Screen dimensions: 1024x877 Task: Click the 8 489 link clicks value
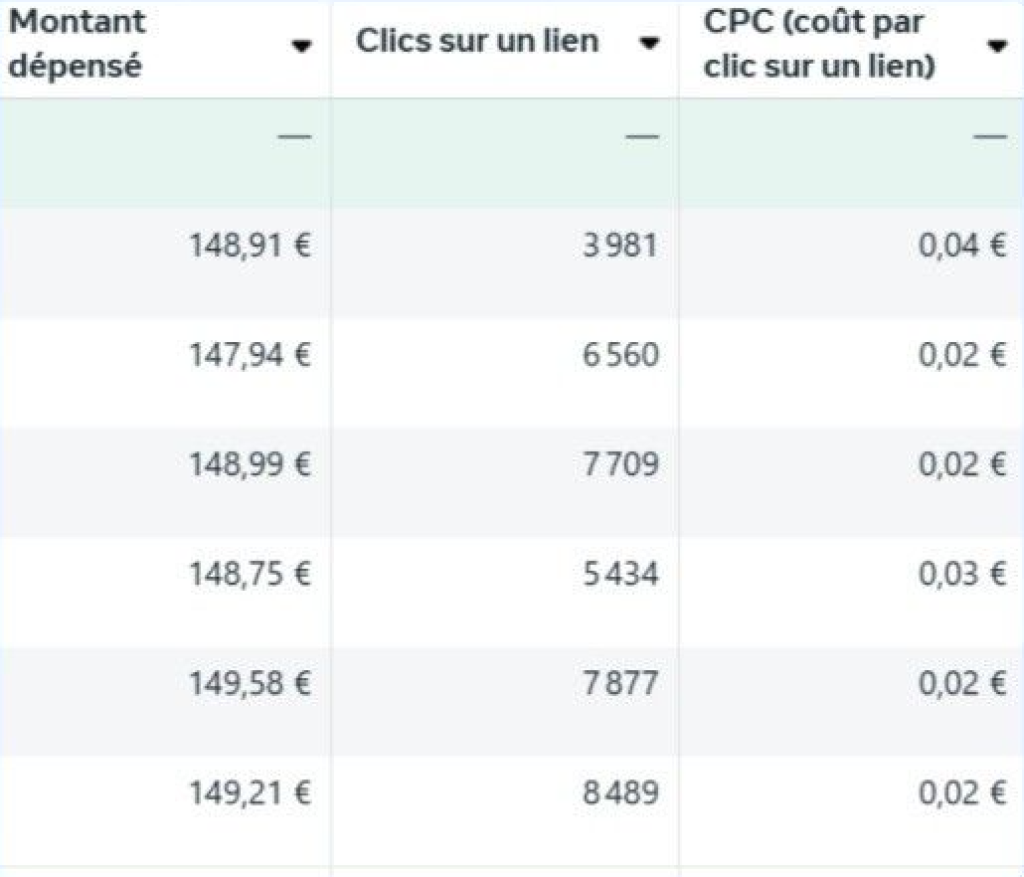(x=621, y=793)
